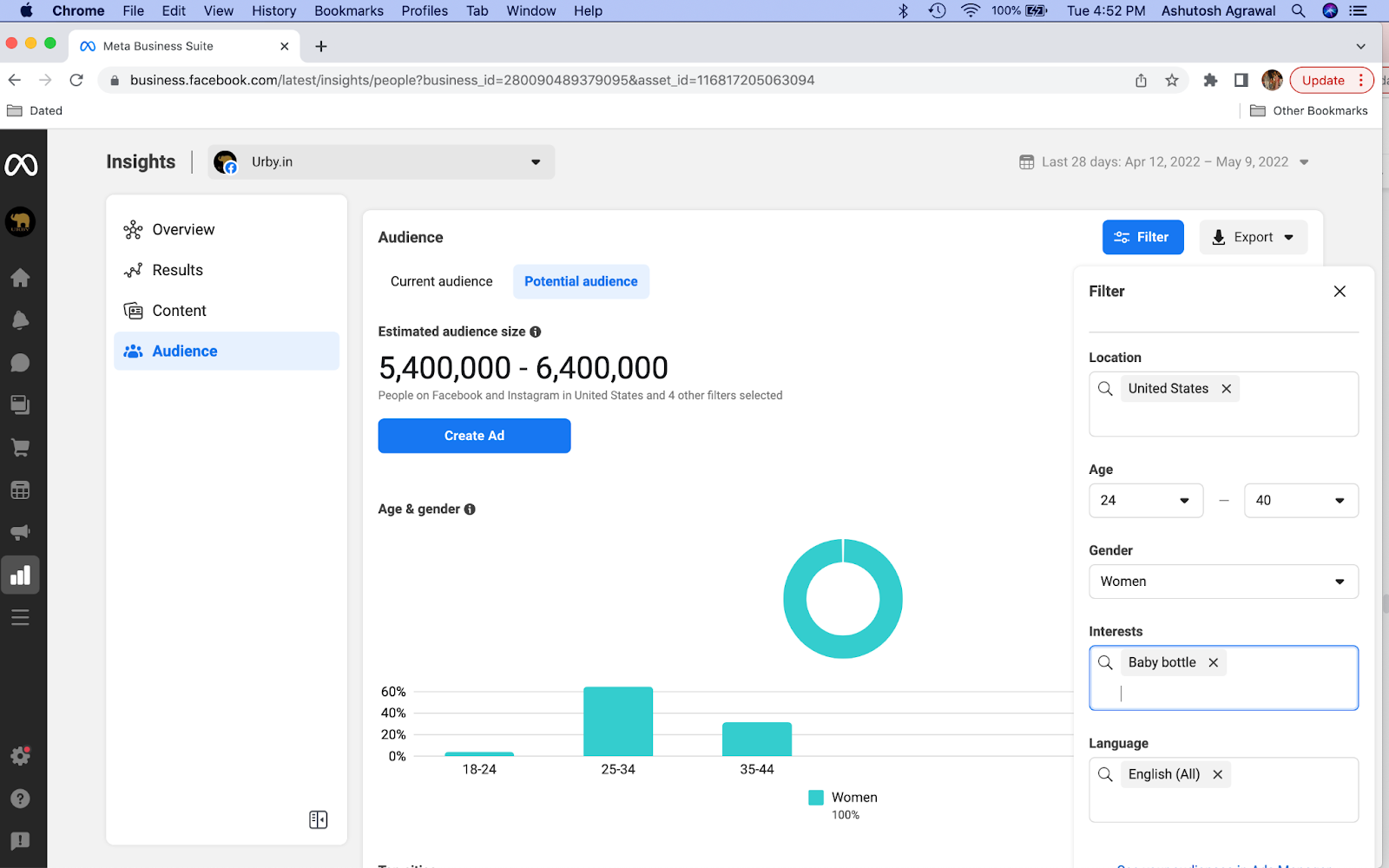Open Chrome's tab search chevron

click(1360, 46)
